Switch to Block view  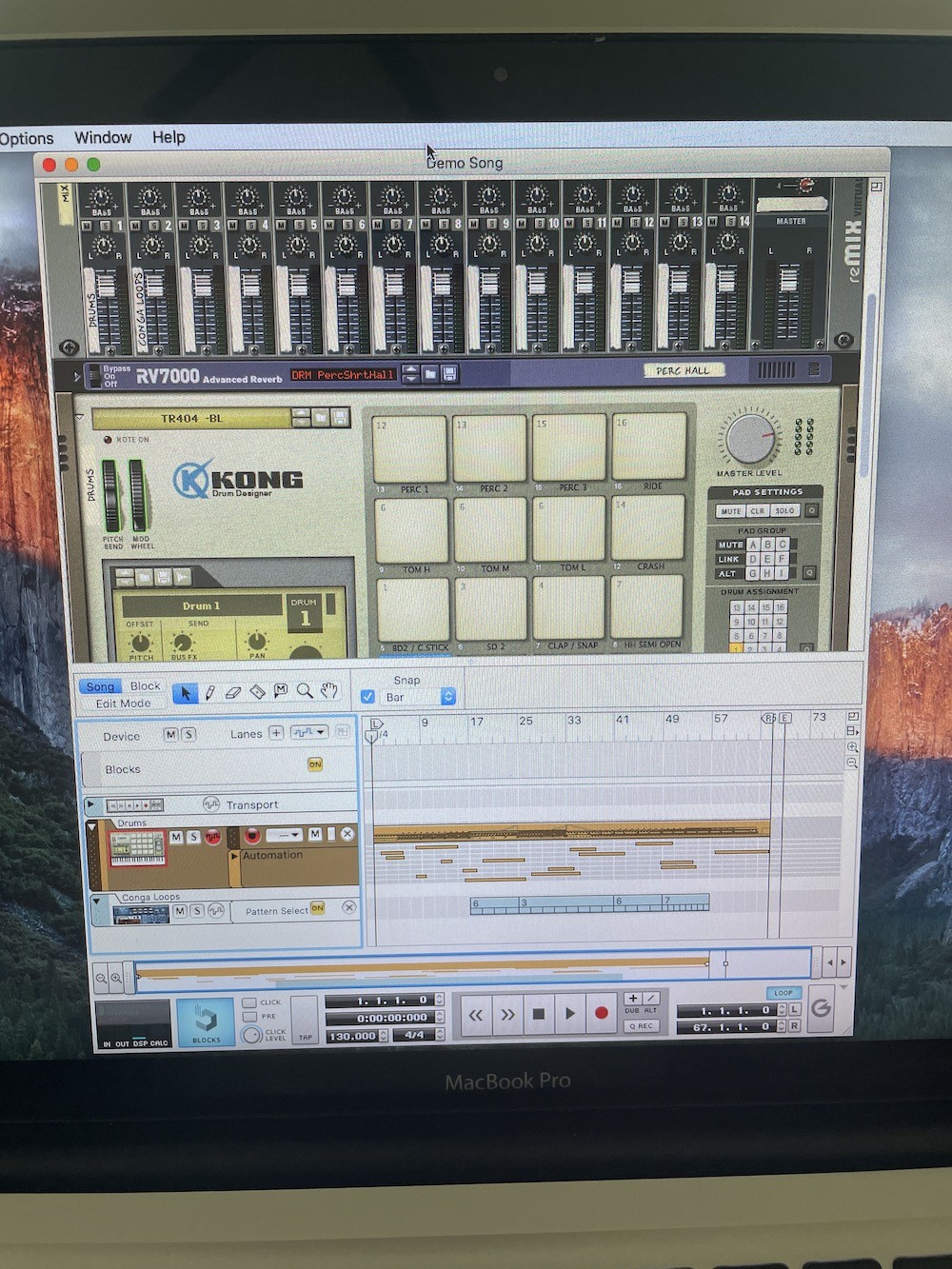coord(145,685)
